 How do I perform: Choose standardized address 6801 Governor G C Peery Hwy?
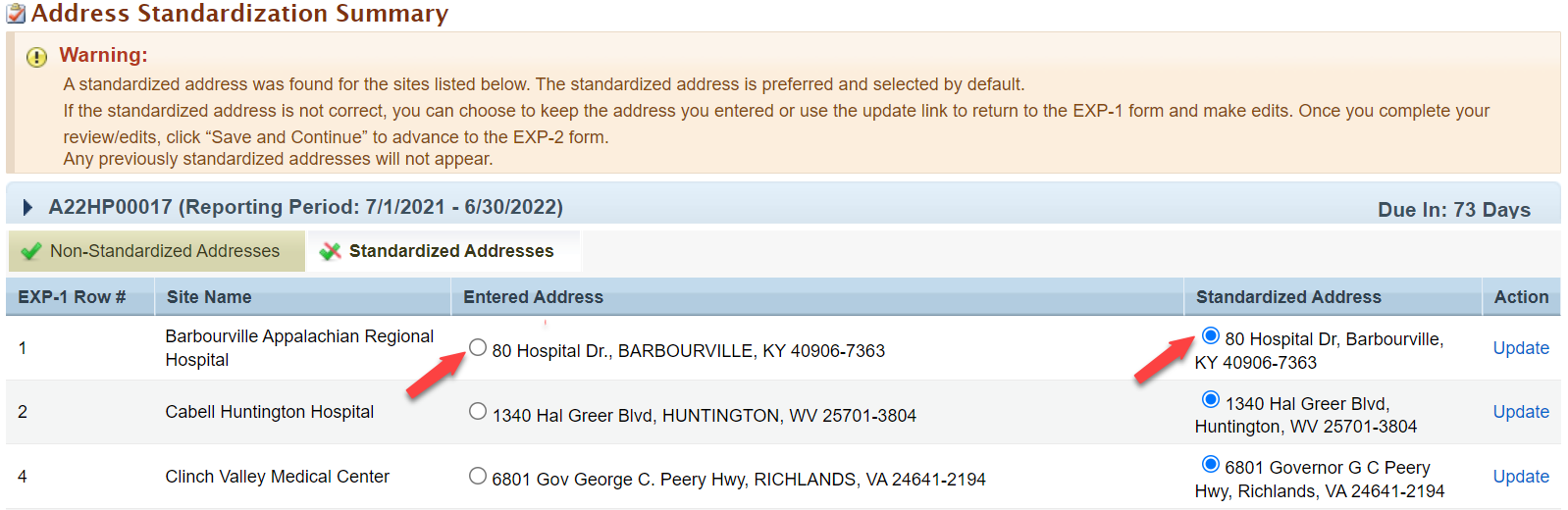(x=1211, y=464)
